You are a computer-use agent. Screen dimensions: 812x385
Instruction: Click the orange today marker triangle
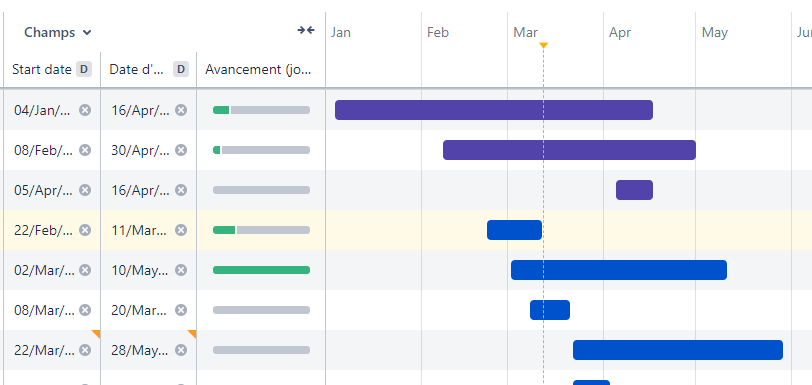pyautogui.click(x=543, y=46)
